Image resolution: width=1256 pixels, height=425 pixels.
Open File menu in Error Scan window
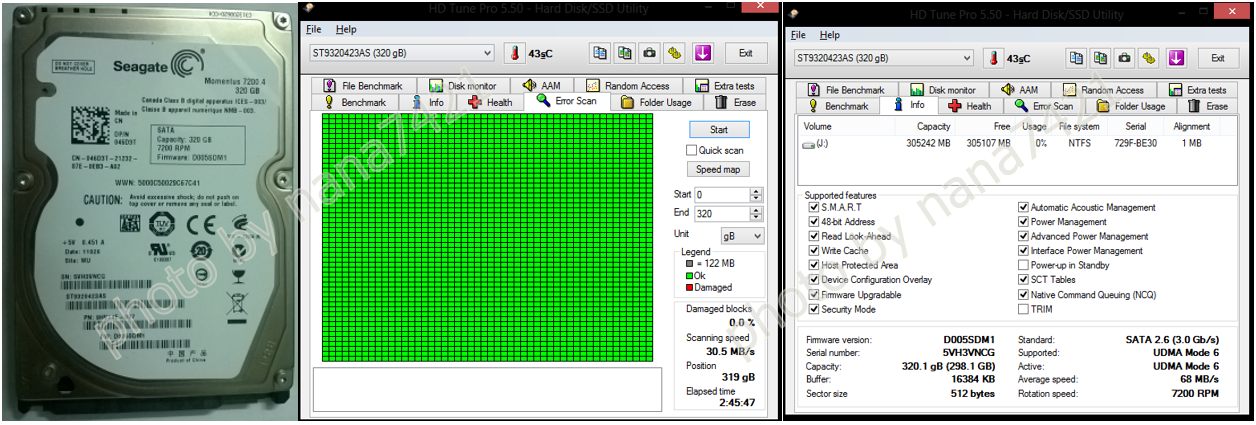point(313,29)
